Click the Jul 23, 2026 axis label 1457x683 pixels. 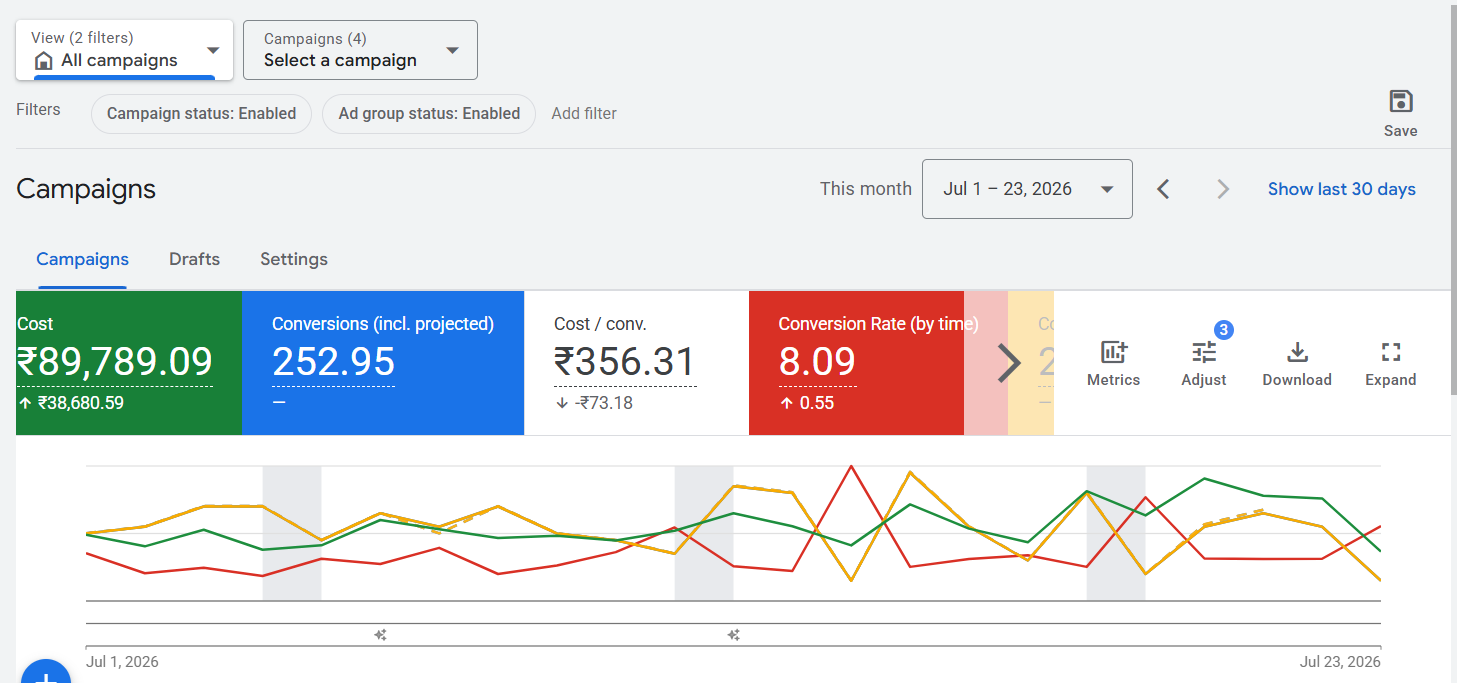[1340, 662]
